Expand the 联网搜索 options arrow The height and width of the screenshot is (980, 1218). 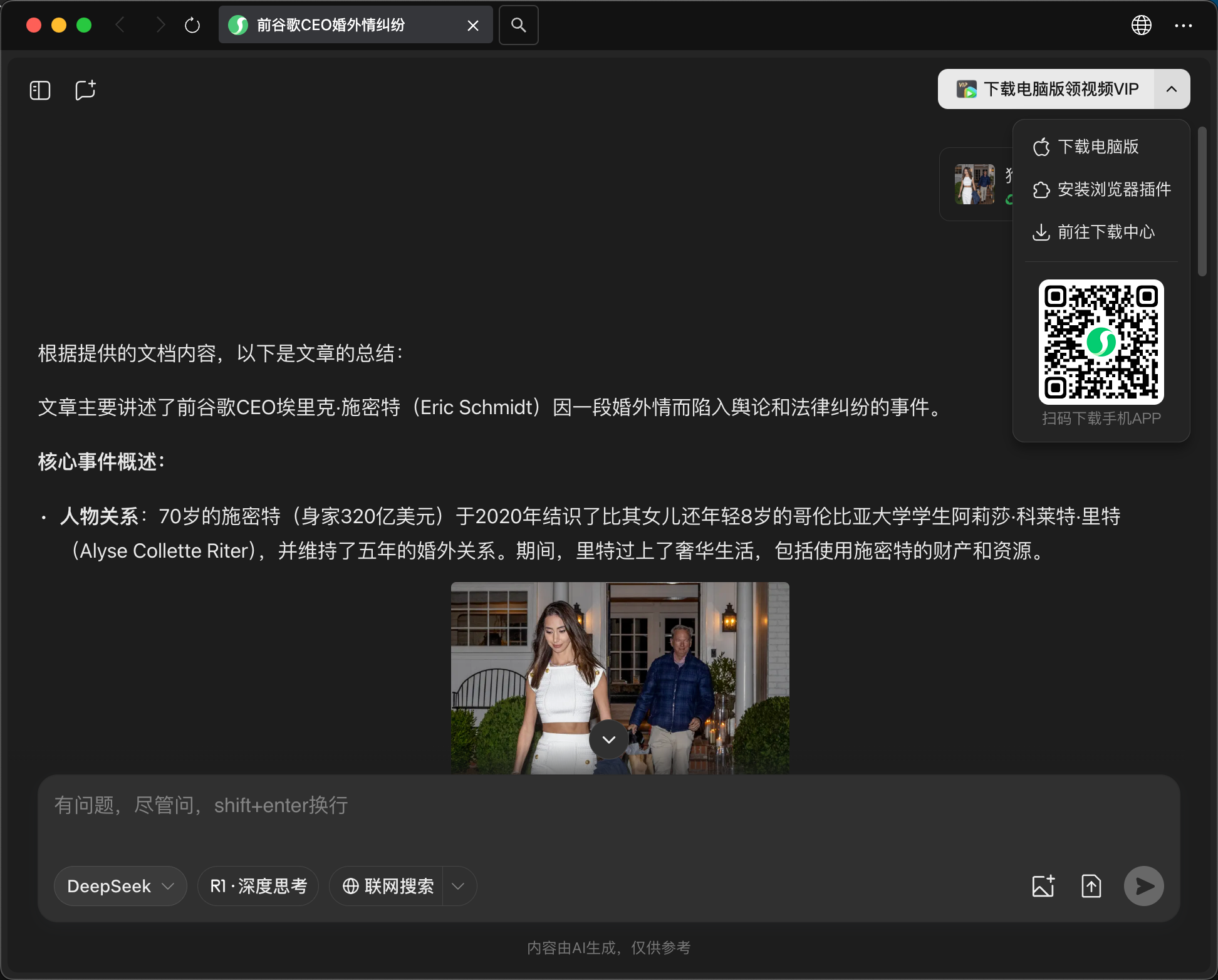[459, 885]
